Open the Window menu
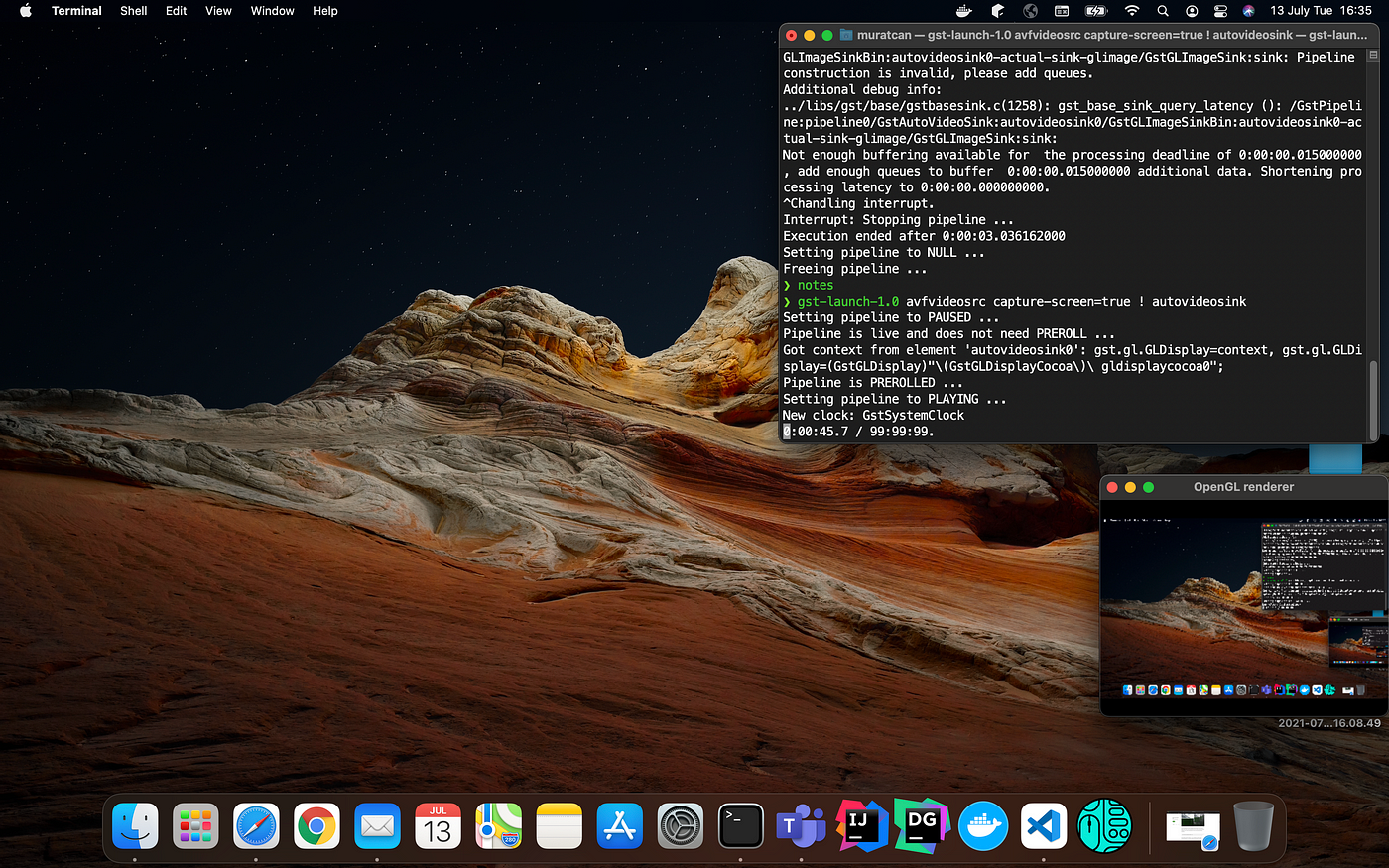 (272, 11)
